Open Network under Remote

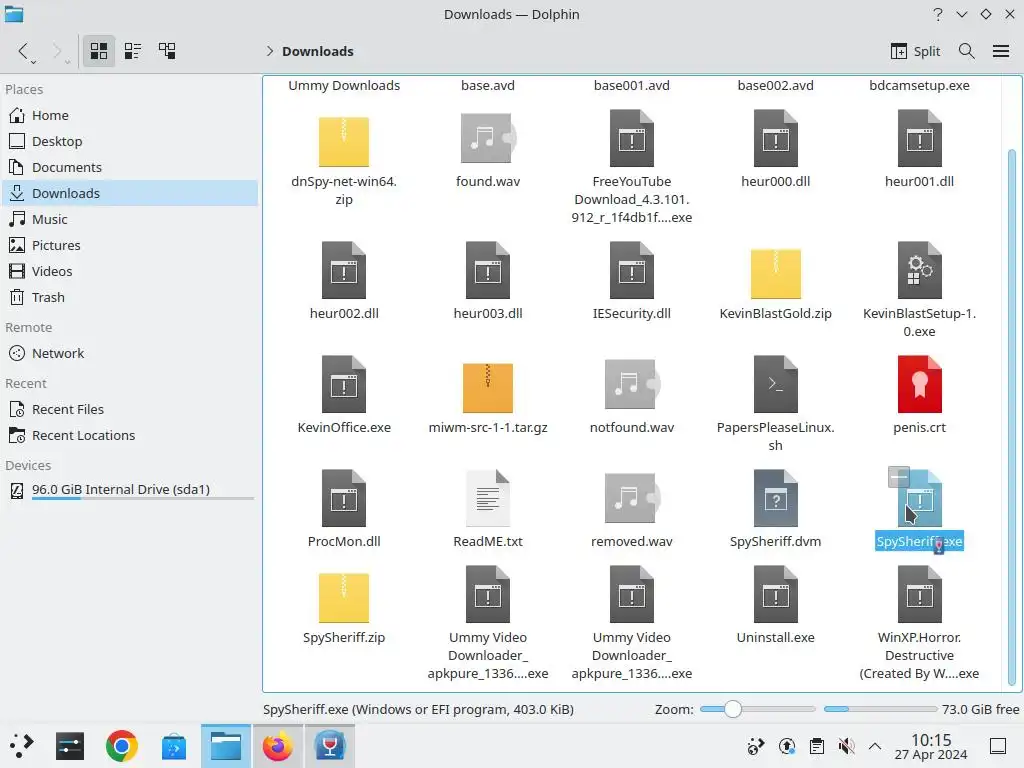129,353
